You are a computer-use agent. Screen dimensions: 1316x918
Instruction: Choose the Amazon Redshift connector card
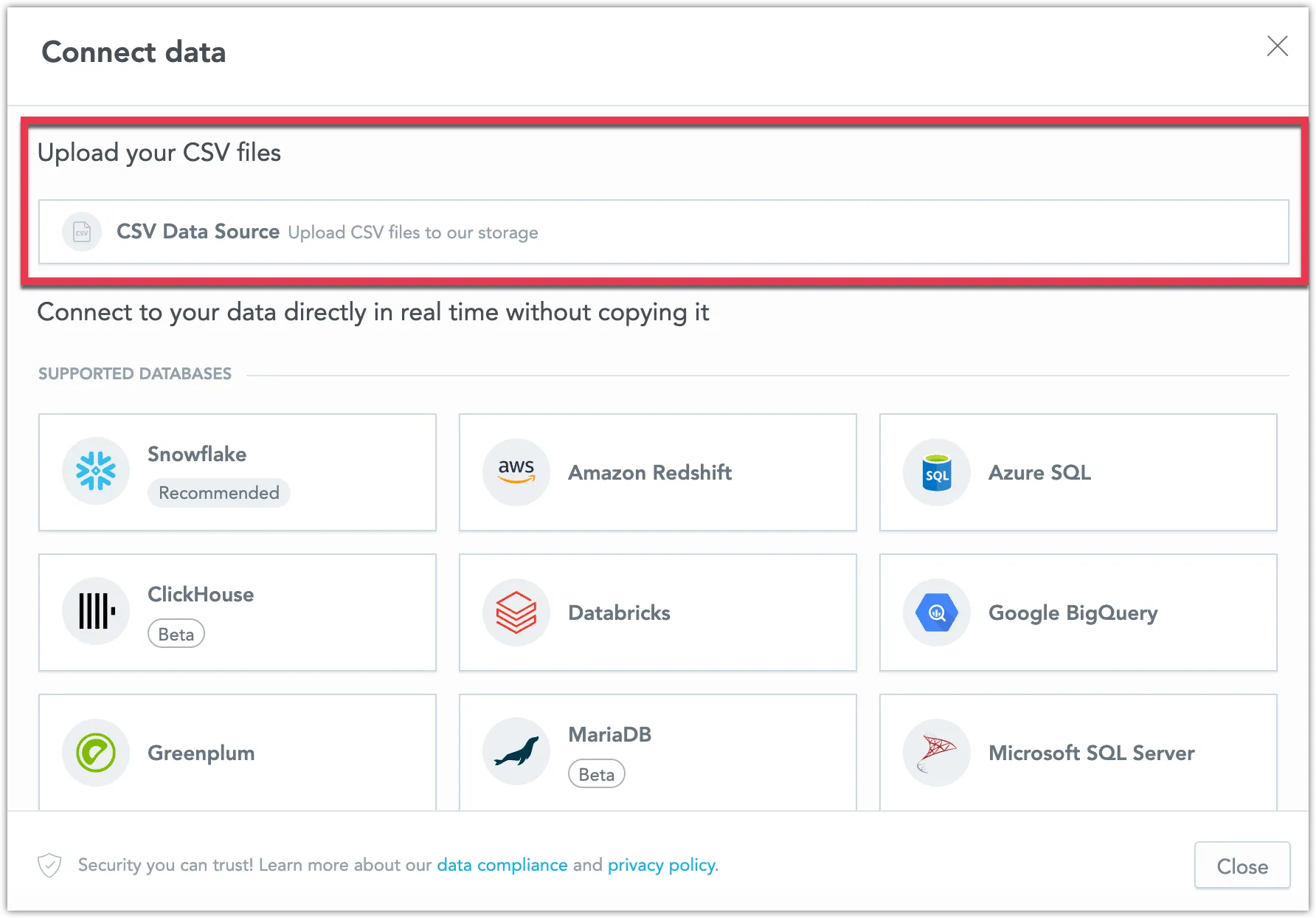click(x=657, y=472)
